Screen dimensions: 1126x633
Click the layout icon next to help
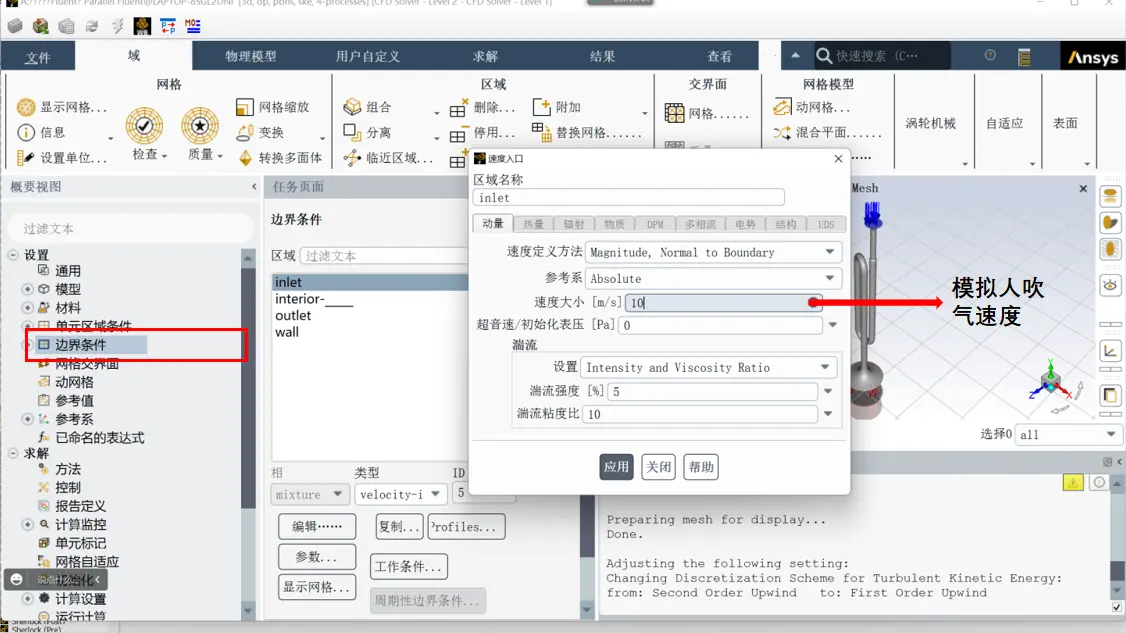coord(1024,57)
